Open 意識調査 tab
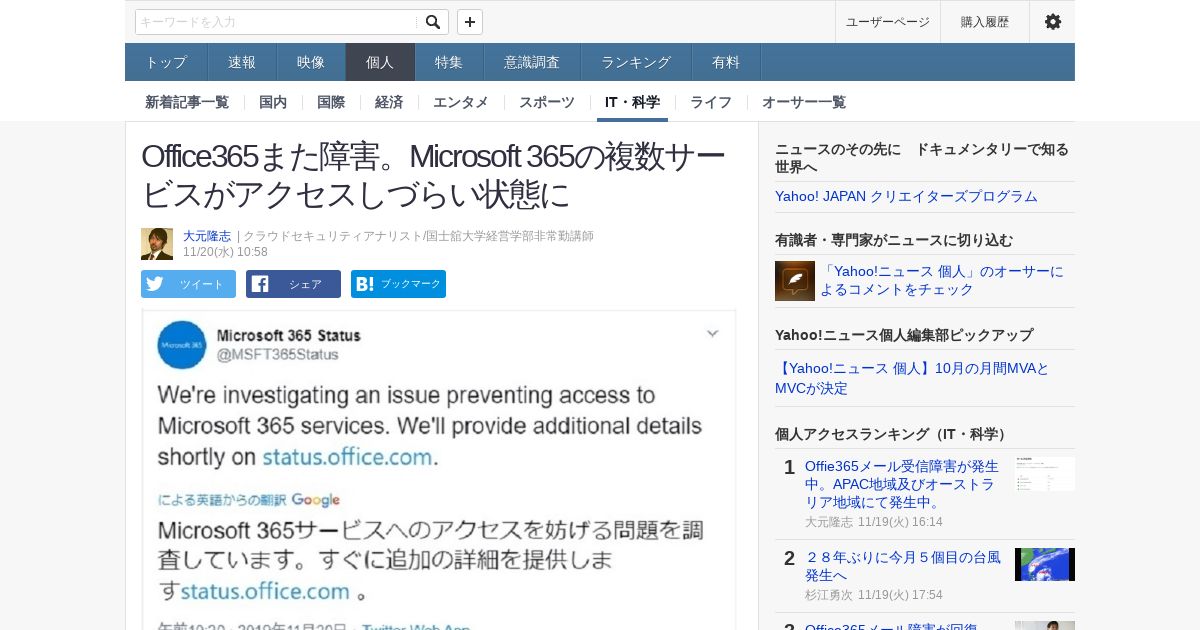 pos(532,62)
